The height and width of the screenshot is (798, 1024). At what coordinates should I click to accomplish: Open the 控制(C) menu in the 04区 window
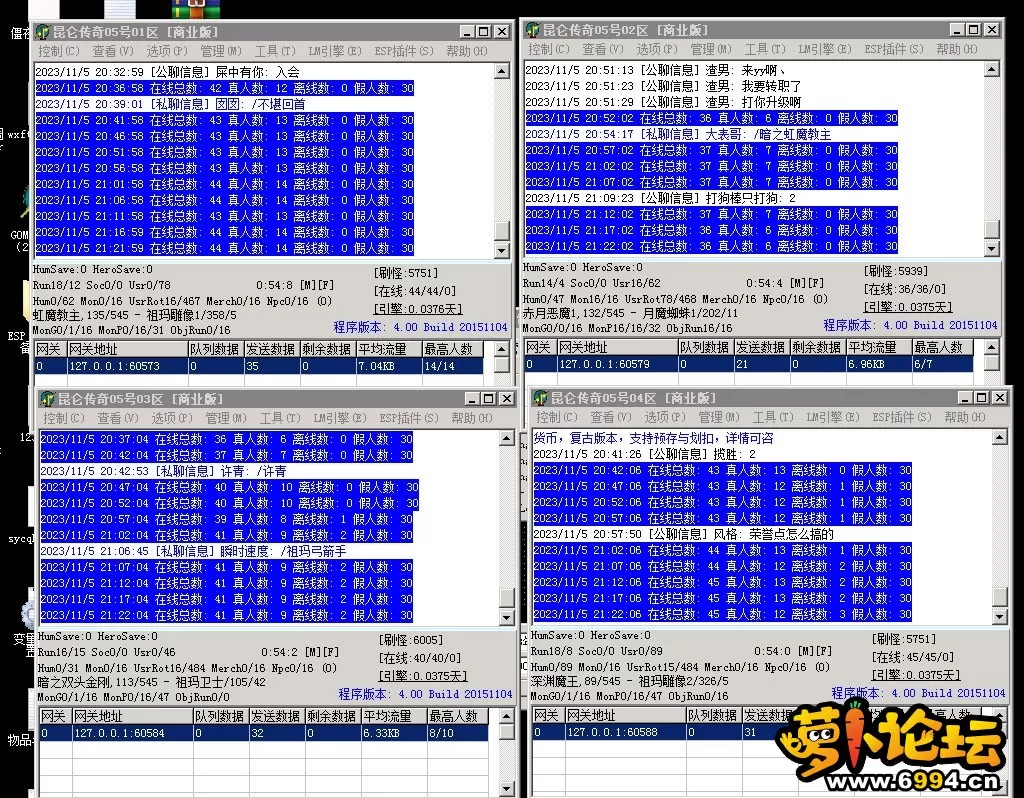click(x=556, y=417)
